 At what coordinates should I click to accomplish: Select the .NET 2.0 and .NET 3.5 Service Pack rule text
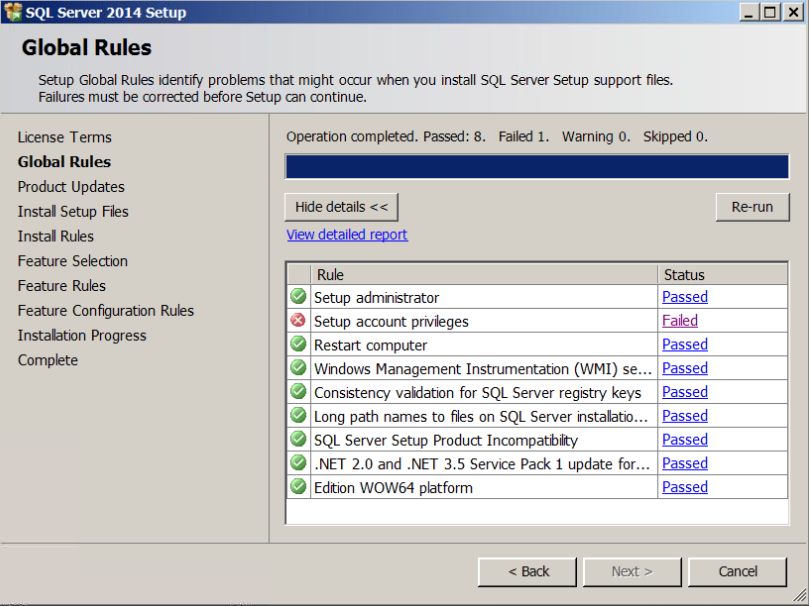[482, 464]
